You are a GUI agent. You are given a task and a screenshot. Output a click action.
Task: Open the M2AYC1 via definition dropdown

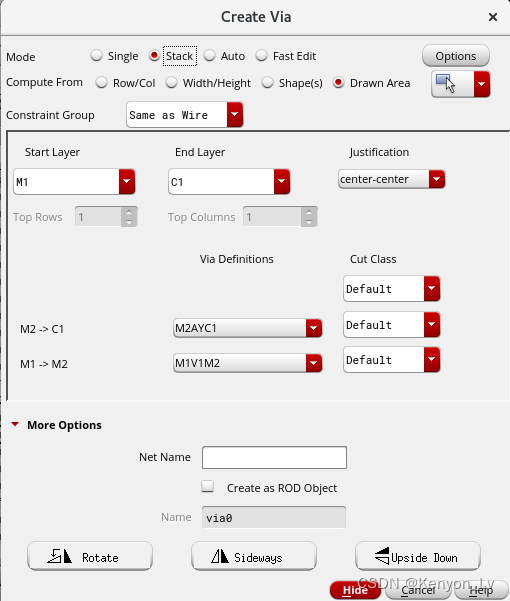[x=248, y=328]
